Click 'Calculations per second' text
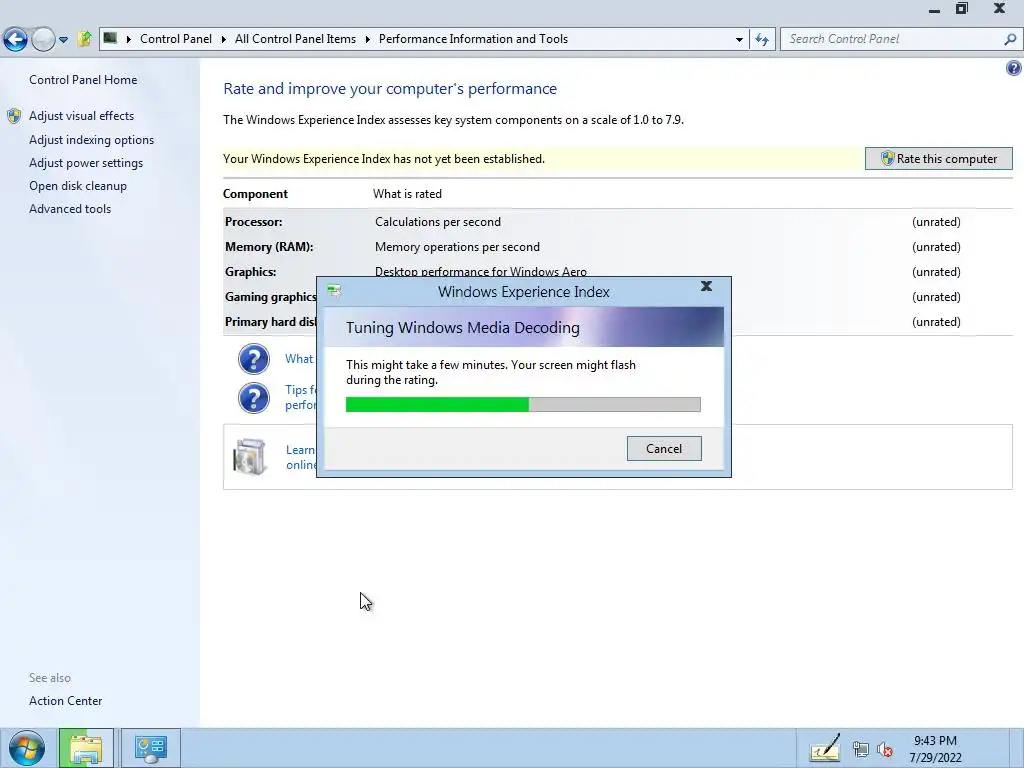 click(x=438, y=222)
